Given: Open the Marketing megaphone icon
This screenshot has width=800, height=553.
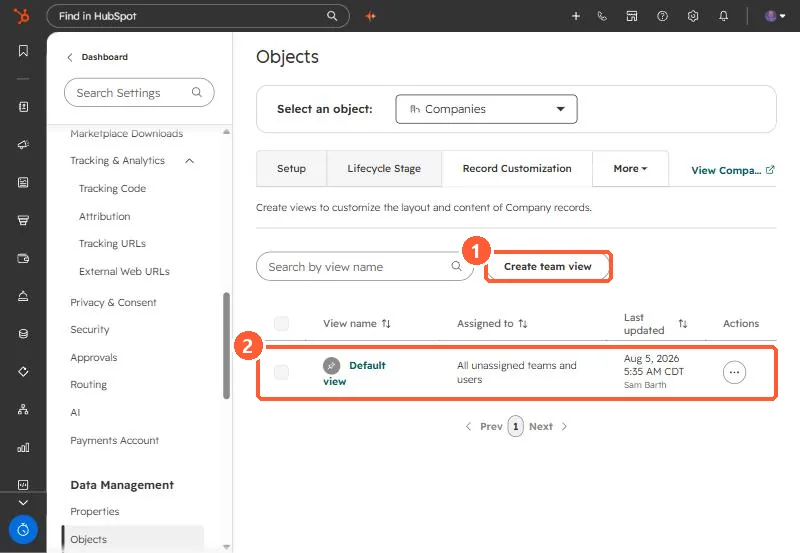Looking at the screenshot, I should (x=23, y=144).
